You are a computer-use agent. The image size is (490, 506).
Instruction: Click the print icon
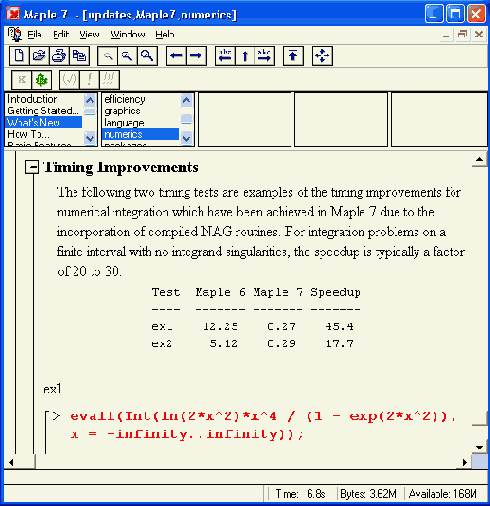(59, 56)
